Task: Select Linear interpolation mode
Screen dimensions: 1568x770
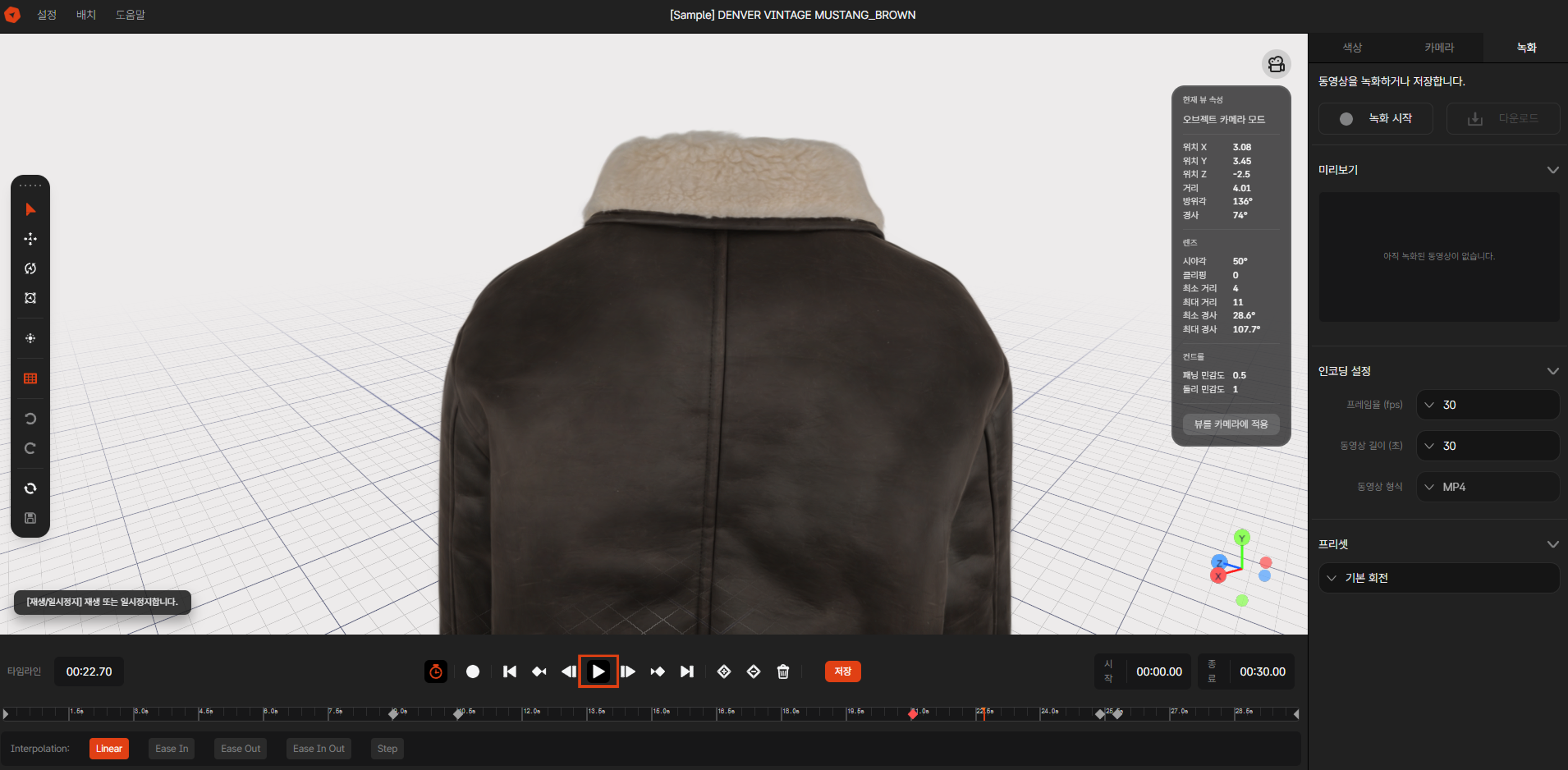Action: 109,748
